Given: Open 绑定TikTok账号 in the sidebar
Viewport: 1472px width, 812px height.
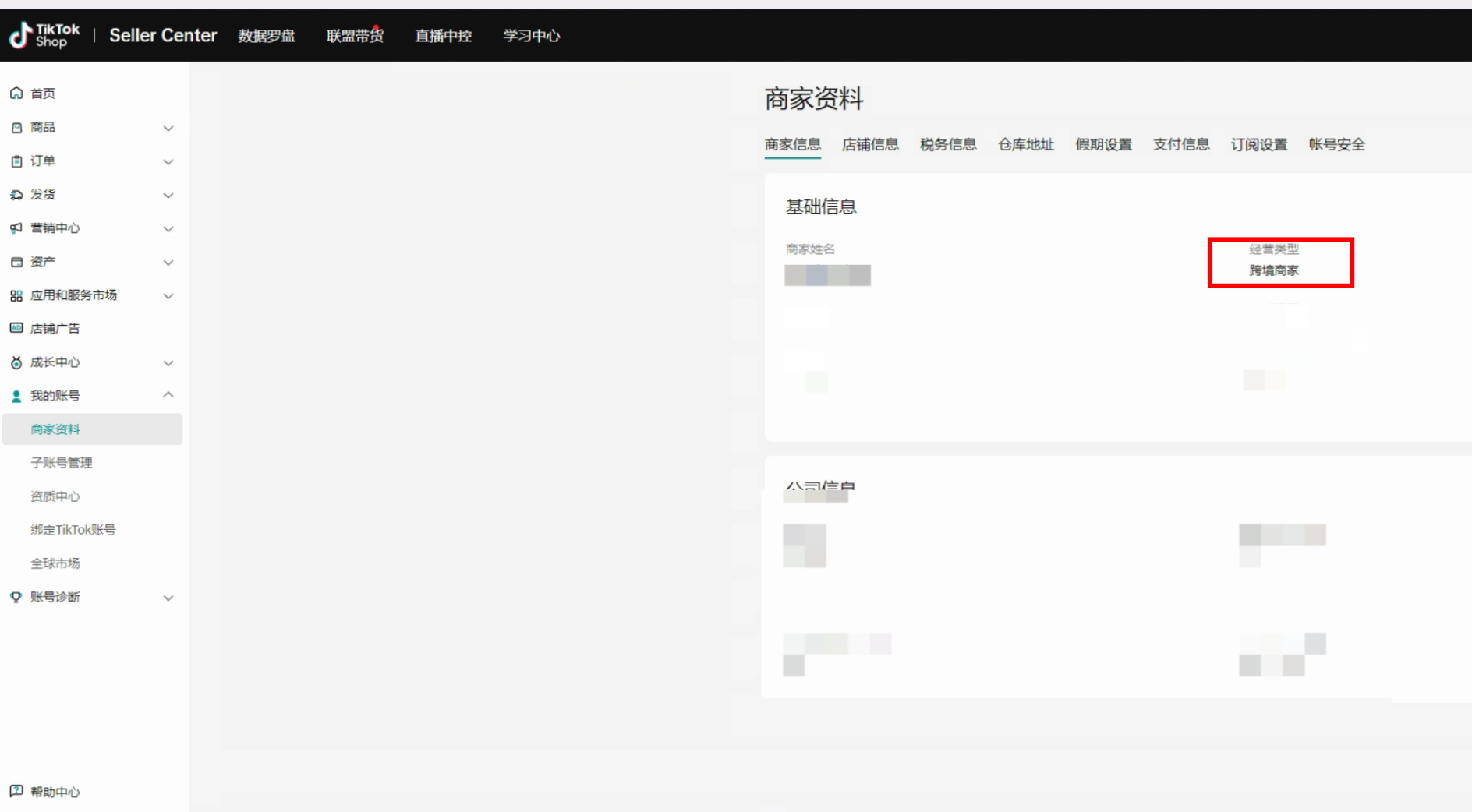Looking at the screenshot, I should point(73,530).
